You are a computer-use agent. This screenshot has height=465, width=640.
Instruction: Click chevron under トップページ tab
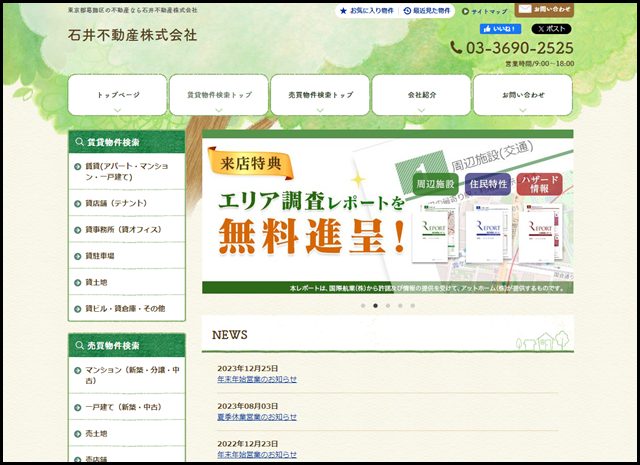pos(118,110)
